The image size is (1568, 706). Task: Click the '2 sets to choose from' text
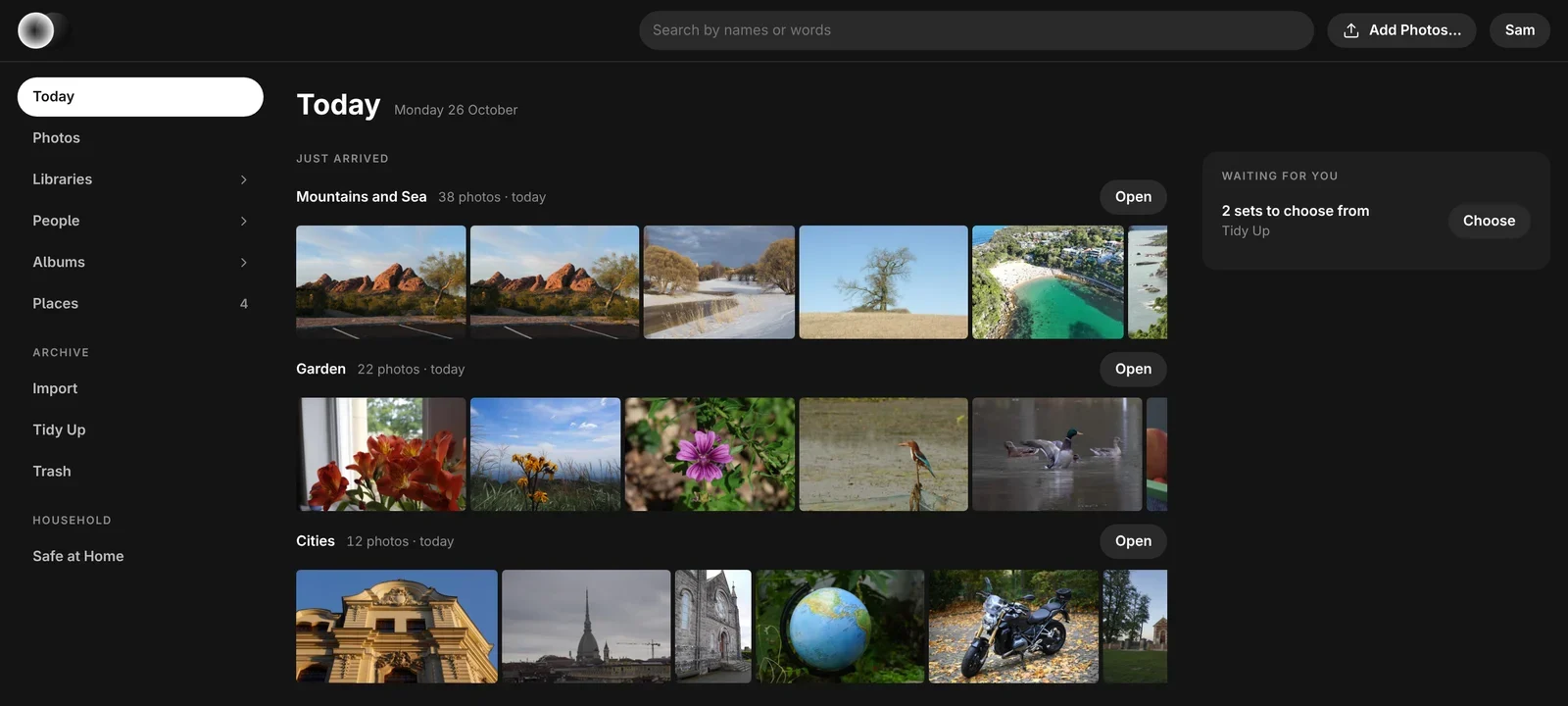point(1295,211)
